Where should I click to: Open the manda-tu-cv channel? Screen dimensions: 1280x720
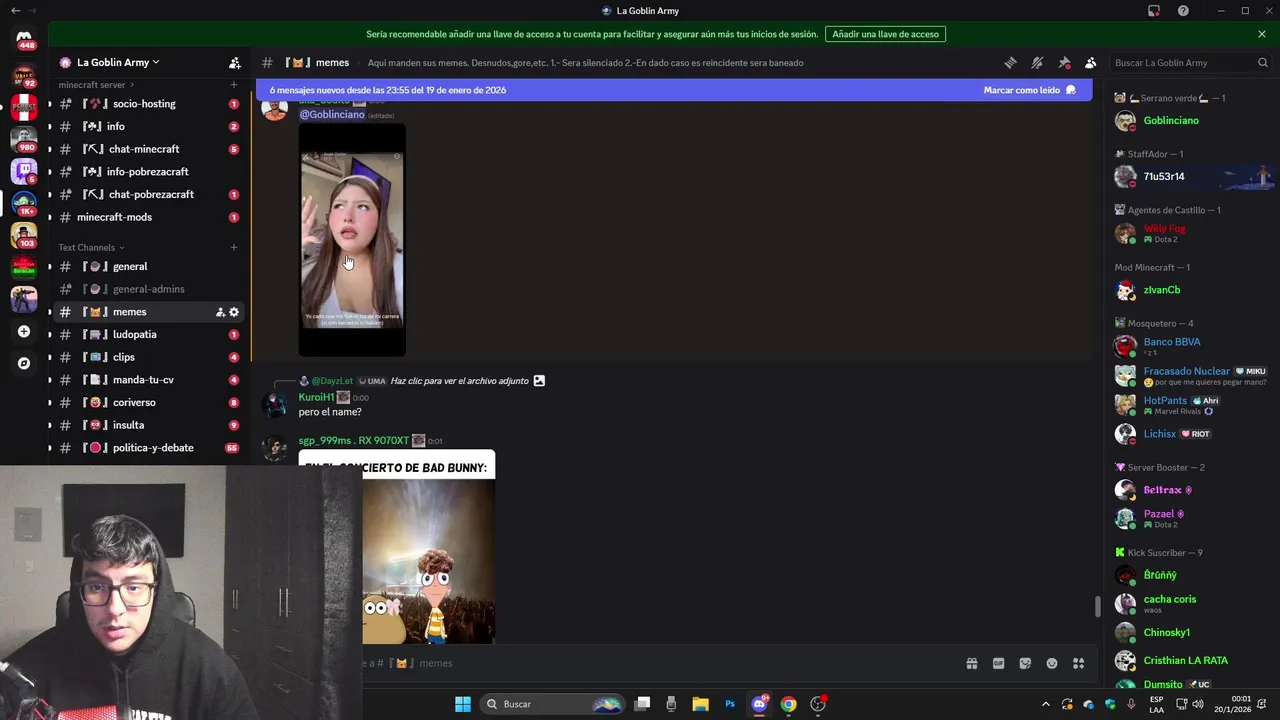click(149, 380)
